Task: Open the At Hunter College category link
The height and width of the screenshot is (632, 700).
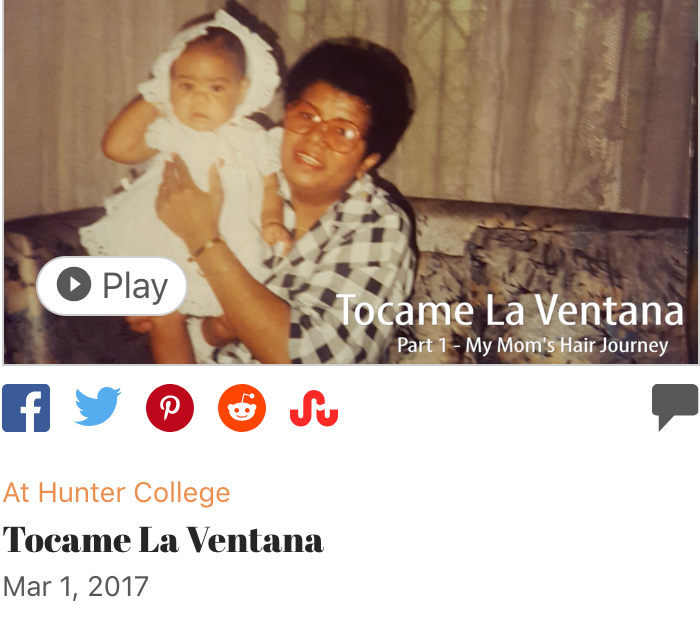Action: pyautogui.click(x=117, y=493)
